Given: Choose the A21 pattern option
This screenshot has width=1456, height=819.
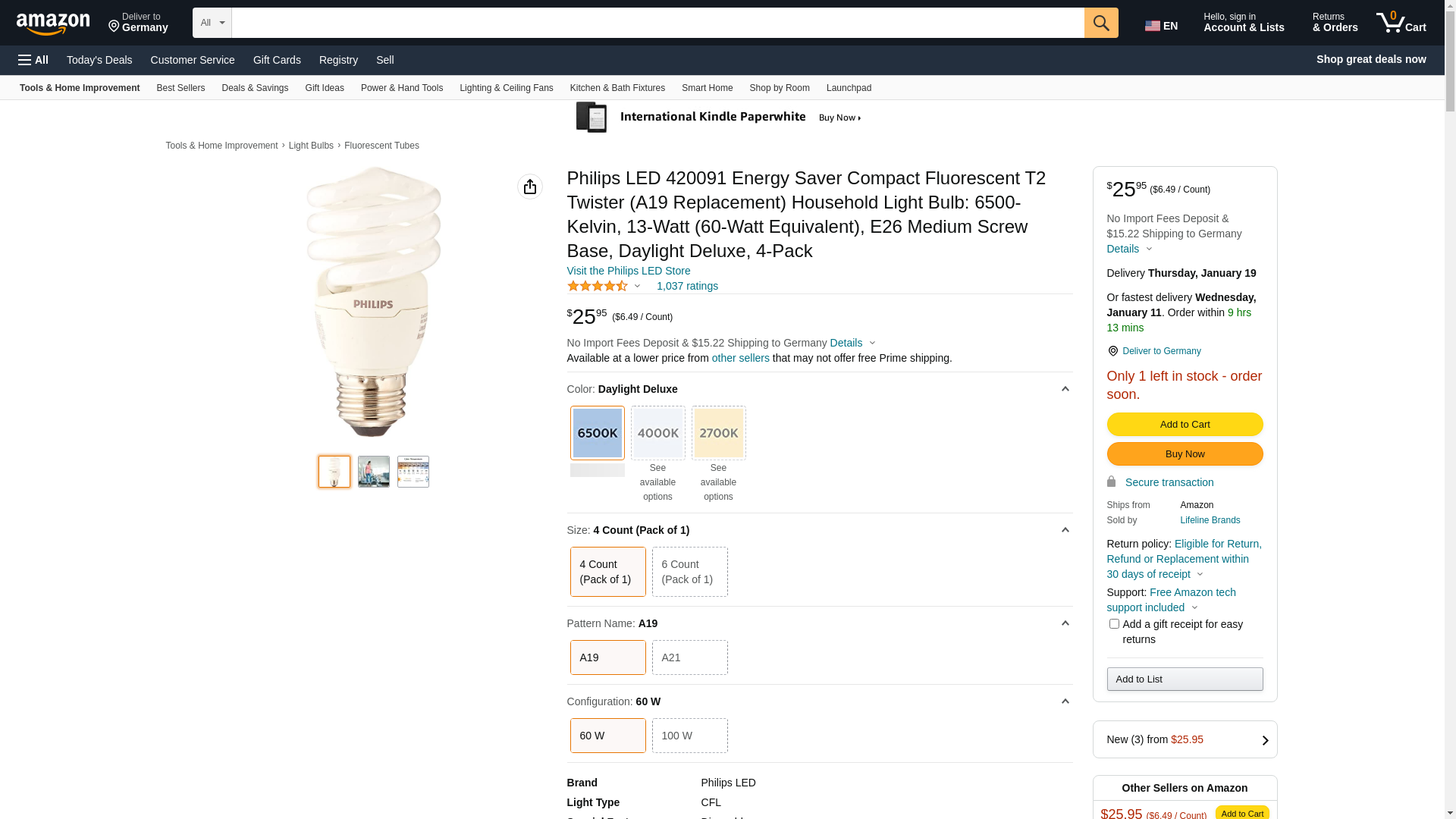Looking at the screenshot, I should pos(689,657).
